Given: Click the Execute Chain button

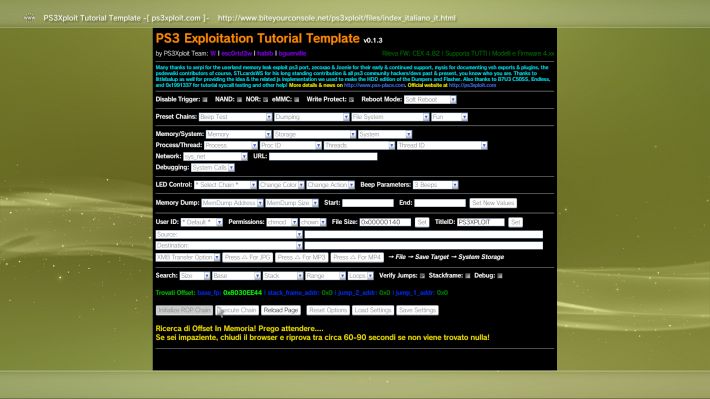Looking at the screenshot, I should click(237, 310).
